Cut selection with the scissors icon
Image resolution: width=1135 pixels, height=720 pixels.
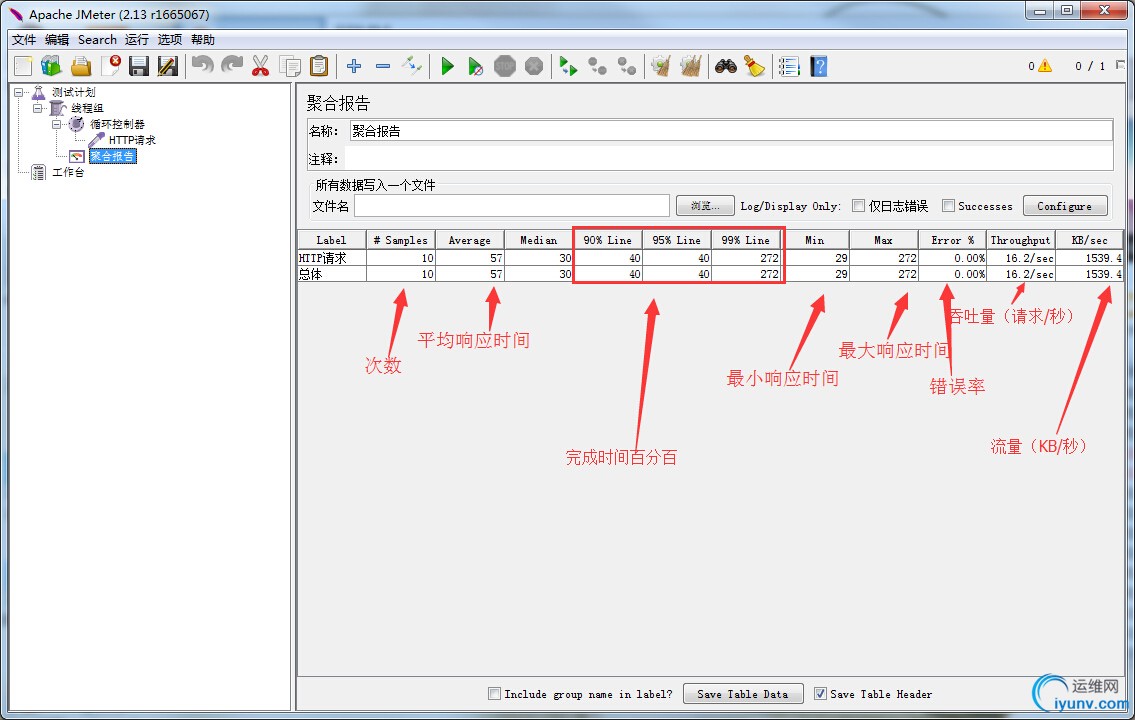point(261,67)
